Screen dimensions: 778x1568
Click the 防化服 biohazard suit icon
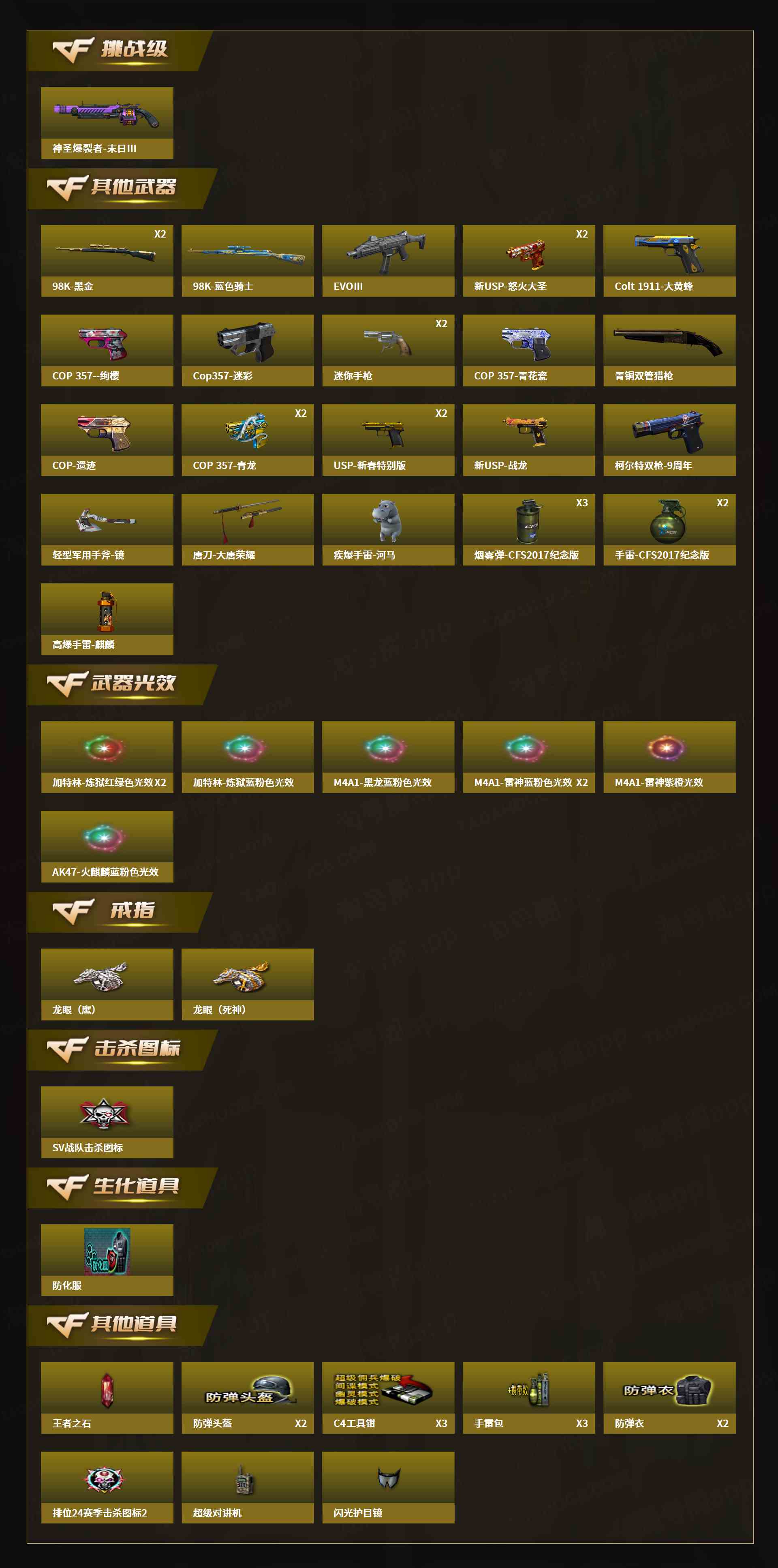(x=107, y=1251)
